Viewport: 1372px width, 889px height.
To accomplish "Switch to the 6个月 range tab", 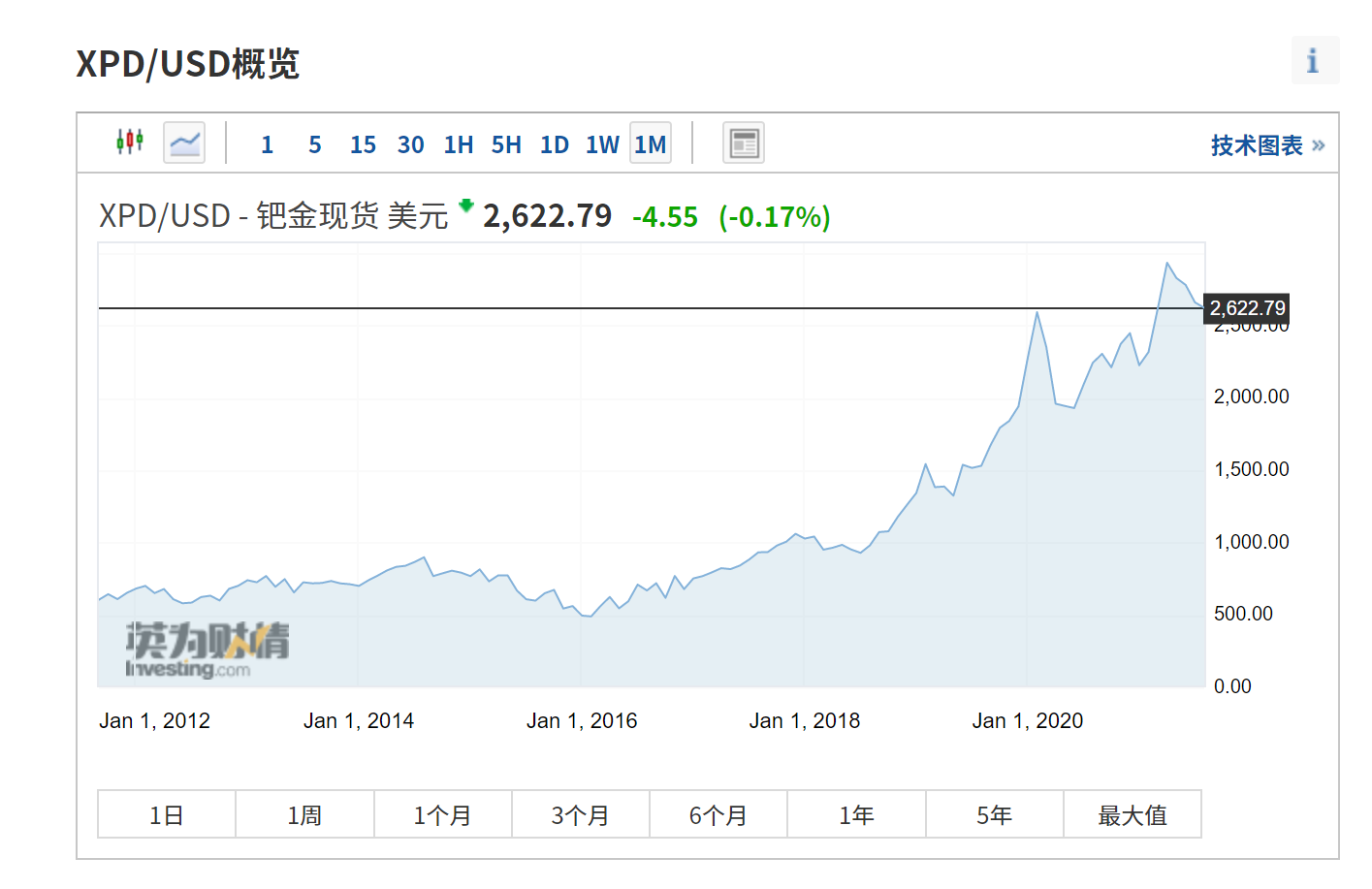I will pyautogui.click(x=718, y=814).
